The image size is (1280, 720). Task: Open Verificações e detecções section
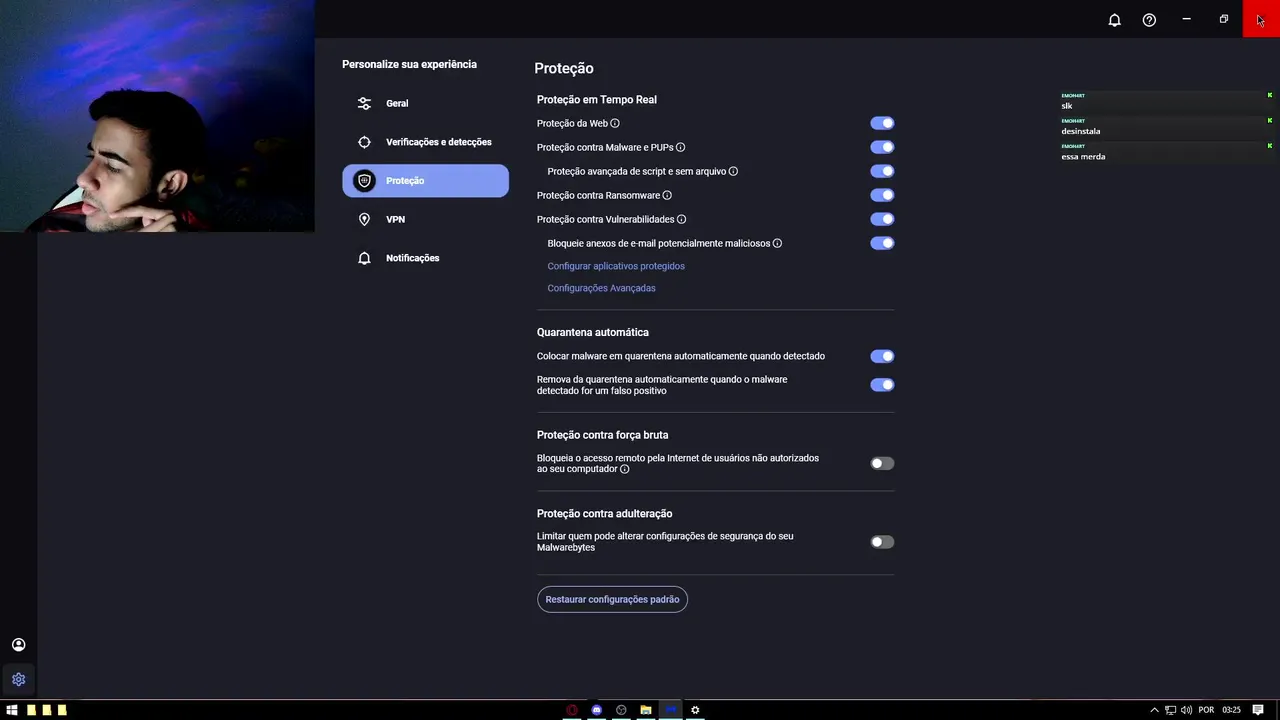point(425,142)
